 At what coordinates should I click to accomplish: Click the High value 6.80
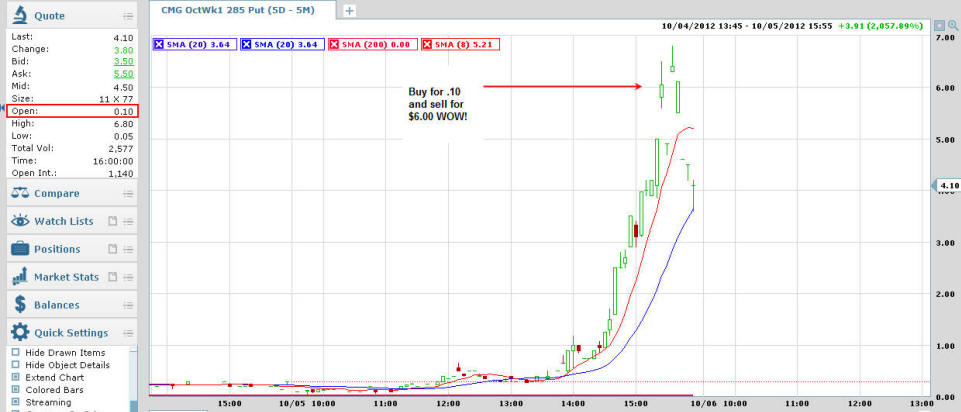pyautogui.click(x=123, y=123)
